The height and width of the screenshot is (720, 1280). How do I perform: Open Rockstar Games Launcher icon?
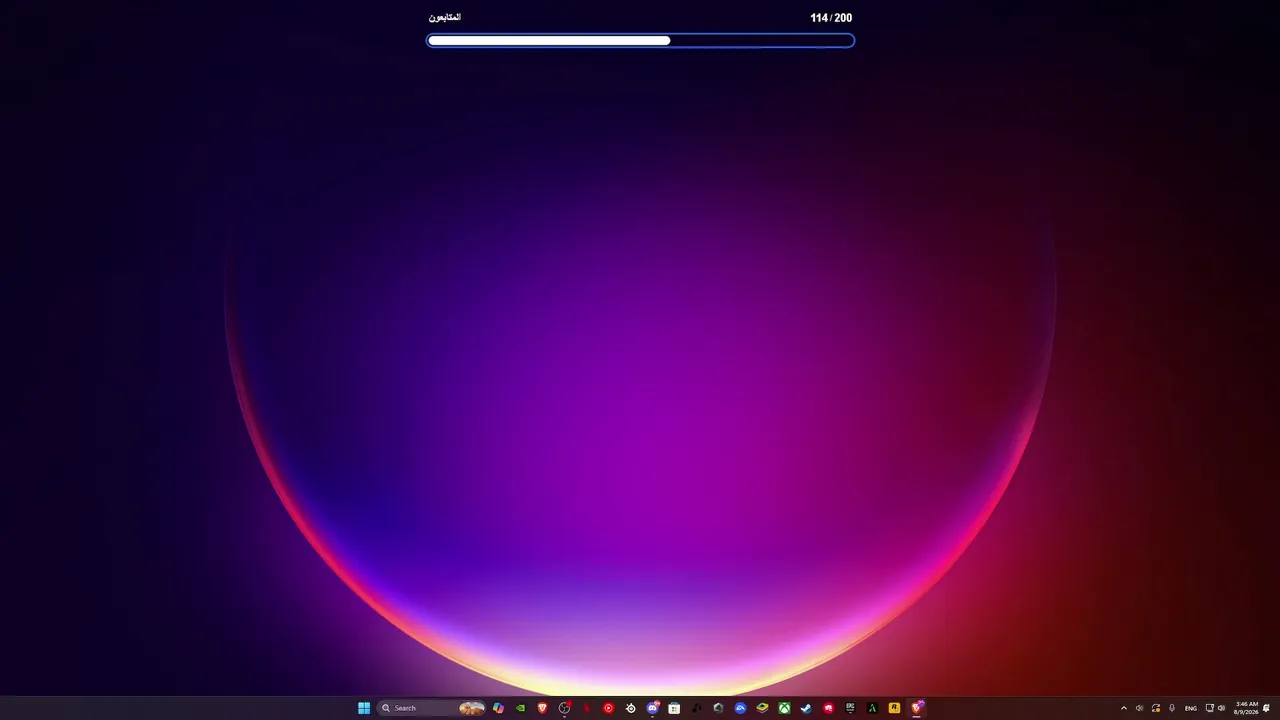tap(894, 708)
